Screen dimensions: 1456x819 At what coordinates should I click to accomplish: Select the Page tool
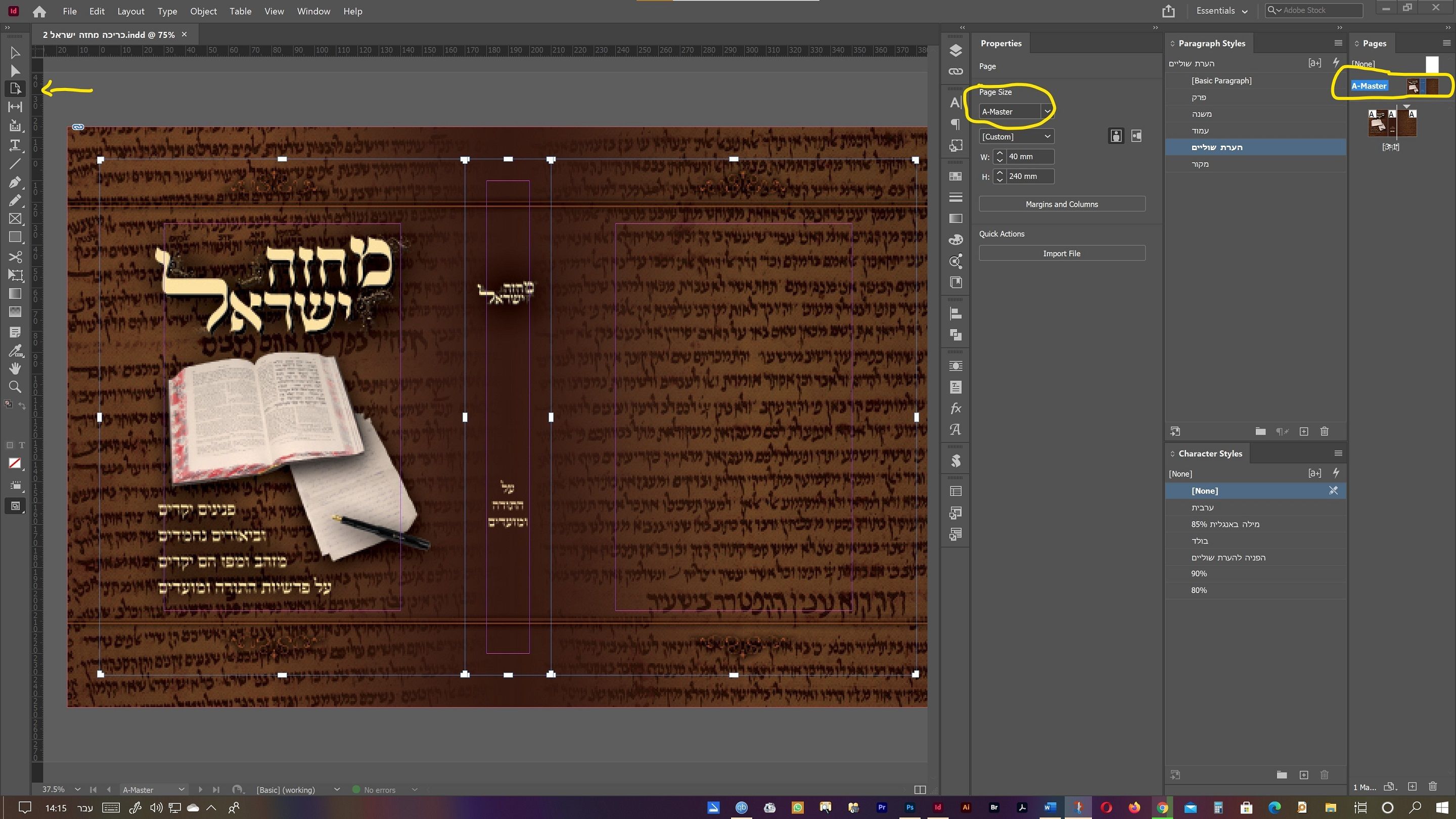pyautogui.click(x=15, y=89)
